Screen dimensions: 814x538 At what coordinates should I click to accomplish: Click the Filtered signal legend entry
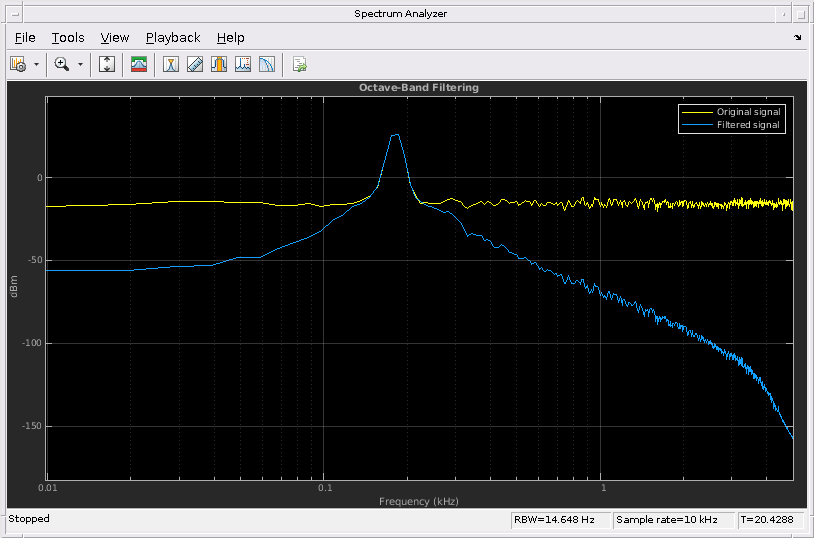point(747,125)
